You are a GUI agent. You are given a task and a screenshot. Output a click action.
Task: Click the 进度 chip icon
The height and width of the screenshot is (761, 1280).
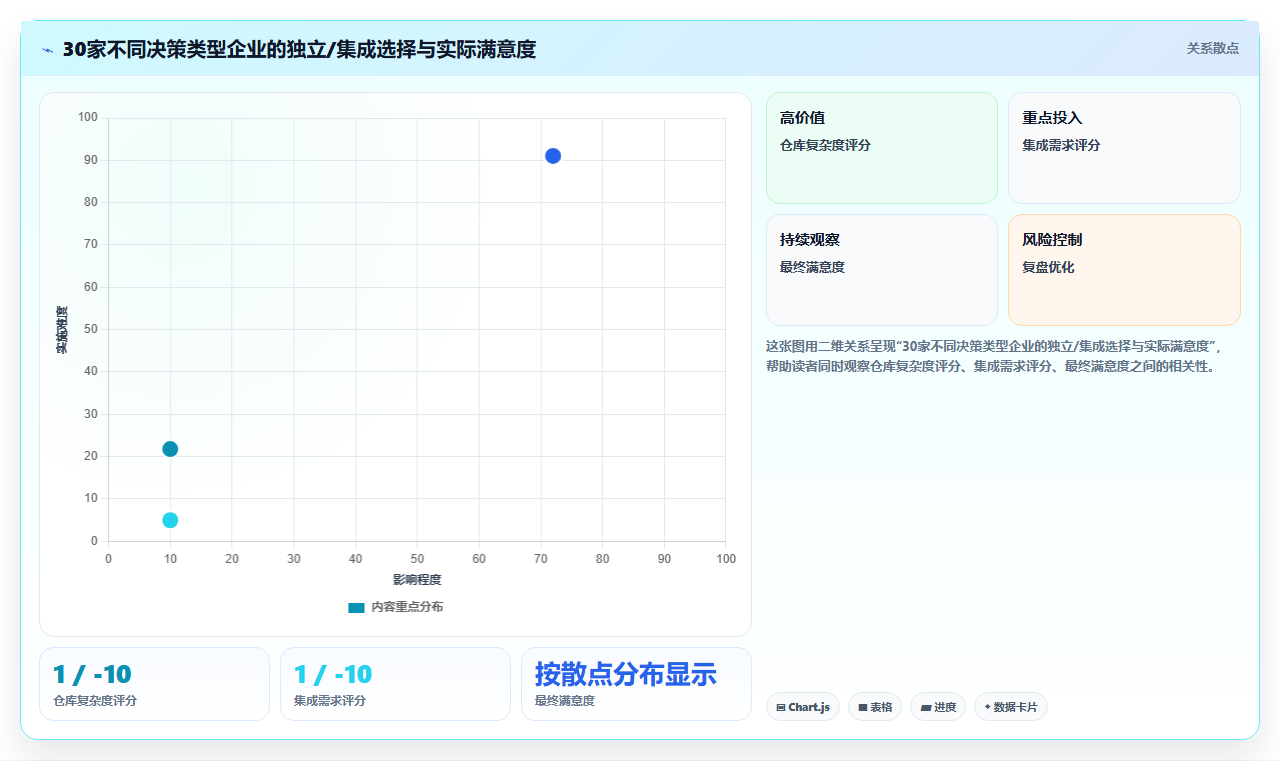click(926, 707)
